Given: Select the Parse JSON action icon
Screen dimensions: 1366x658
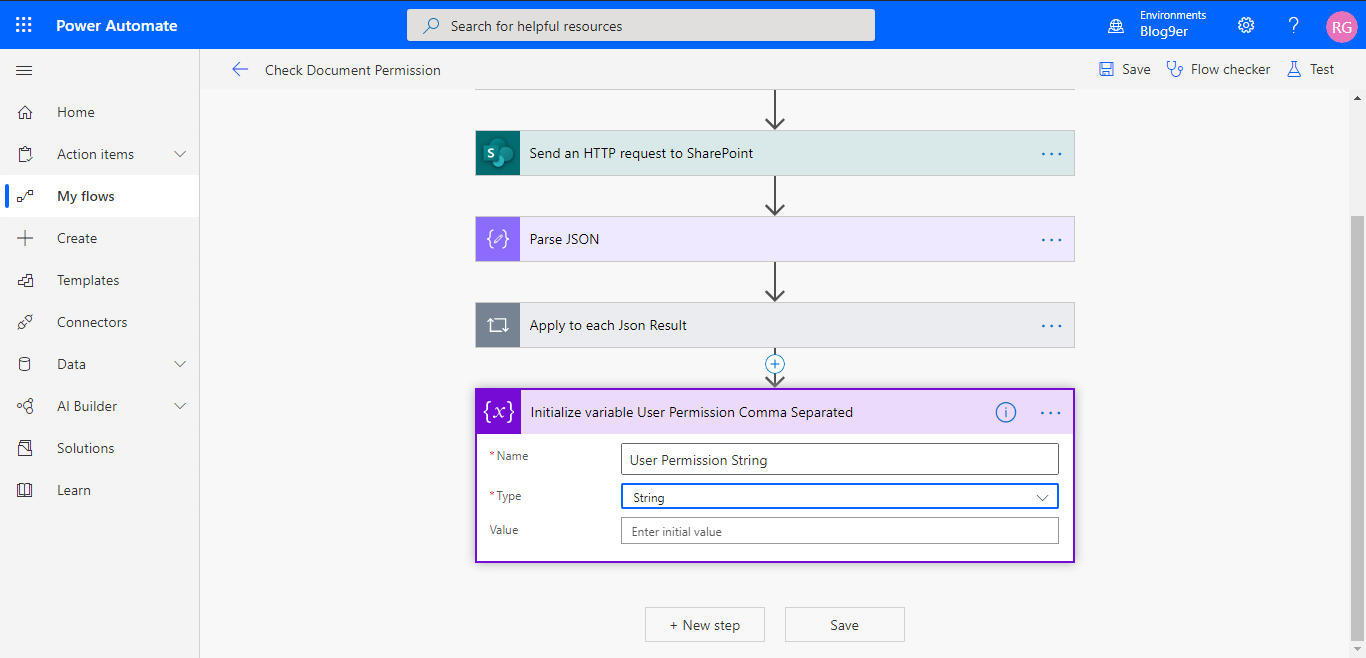Looking at the screenshot, I should point(497,239).
